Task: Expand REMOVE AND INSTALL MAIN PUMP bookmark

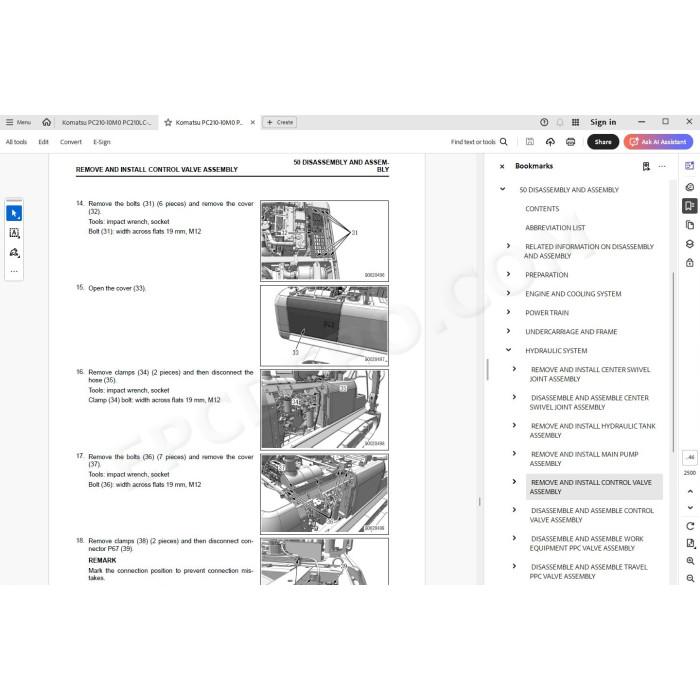Action: [x=514, y=454]
